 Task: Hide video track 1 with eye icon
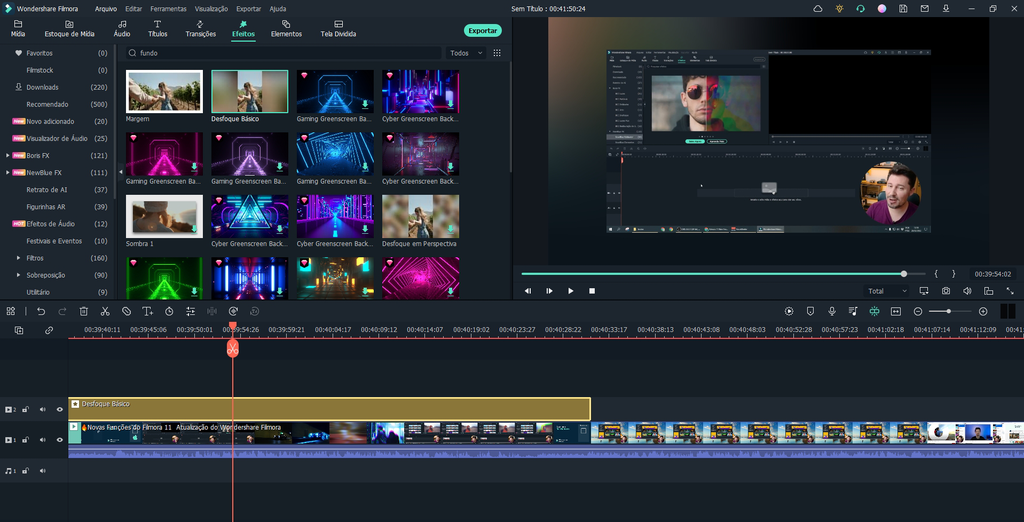[x=59, y=440]
